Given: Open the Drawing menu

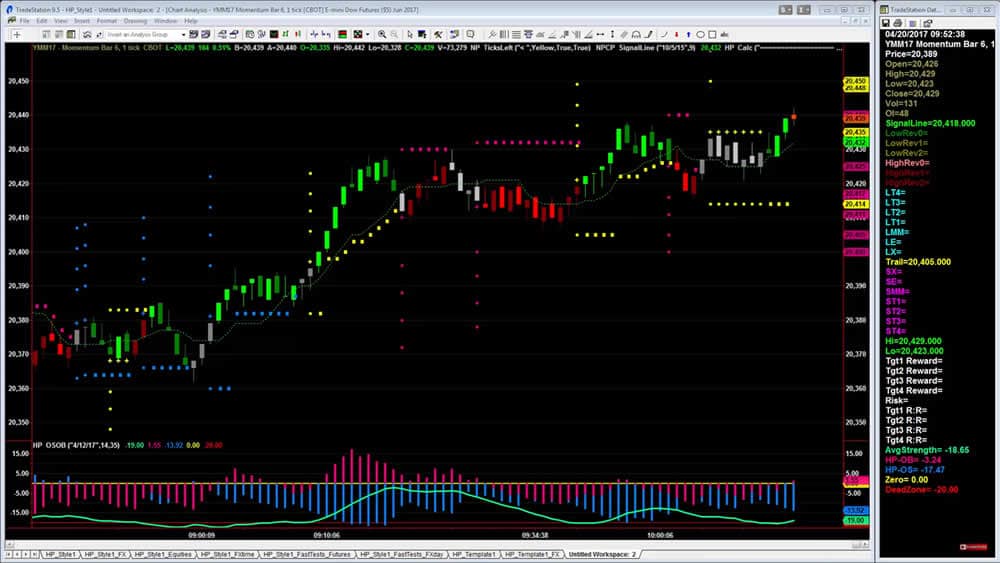Looking at the screenshot, I should pyautogui.click(x=135, y=21).
